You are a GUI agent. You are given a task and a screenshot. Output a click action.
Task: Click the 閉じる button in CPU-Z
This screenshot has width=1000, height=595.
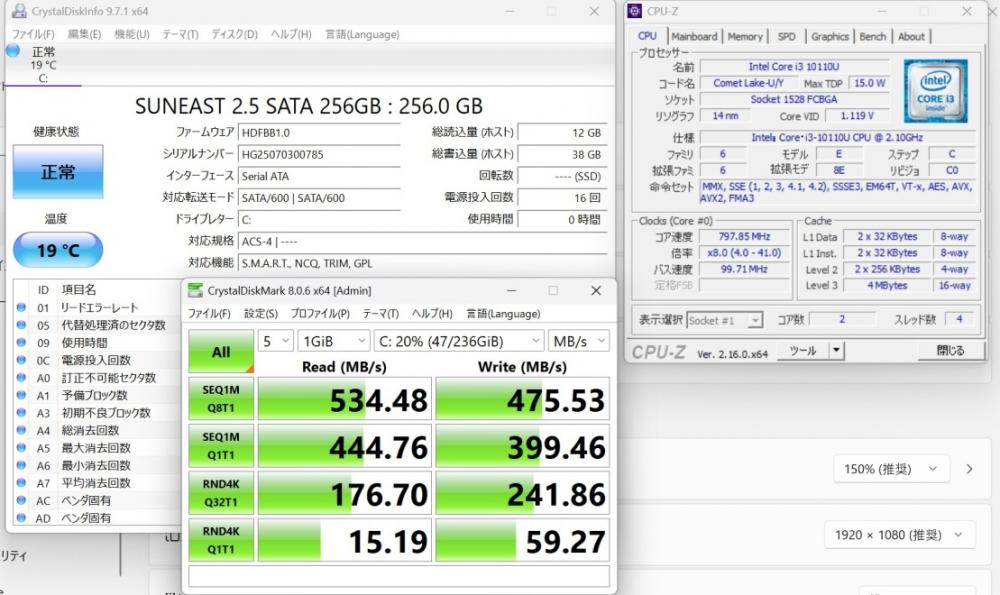point(949,351)
